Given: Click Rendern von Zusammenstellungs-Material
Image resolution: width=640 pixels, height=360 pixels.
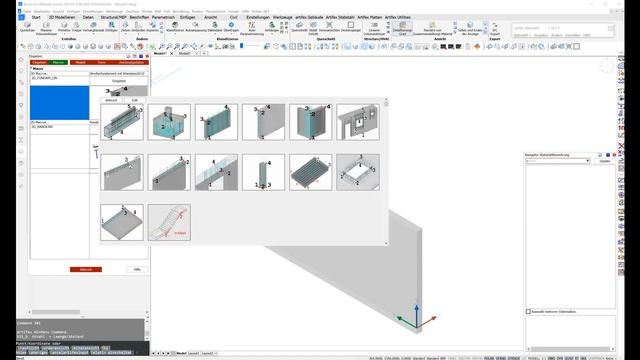Looking at the screenshot, I should [x=433, y=29].
